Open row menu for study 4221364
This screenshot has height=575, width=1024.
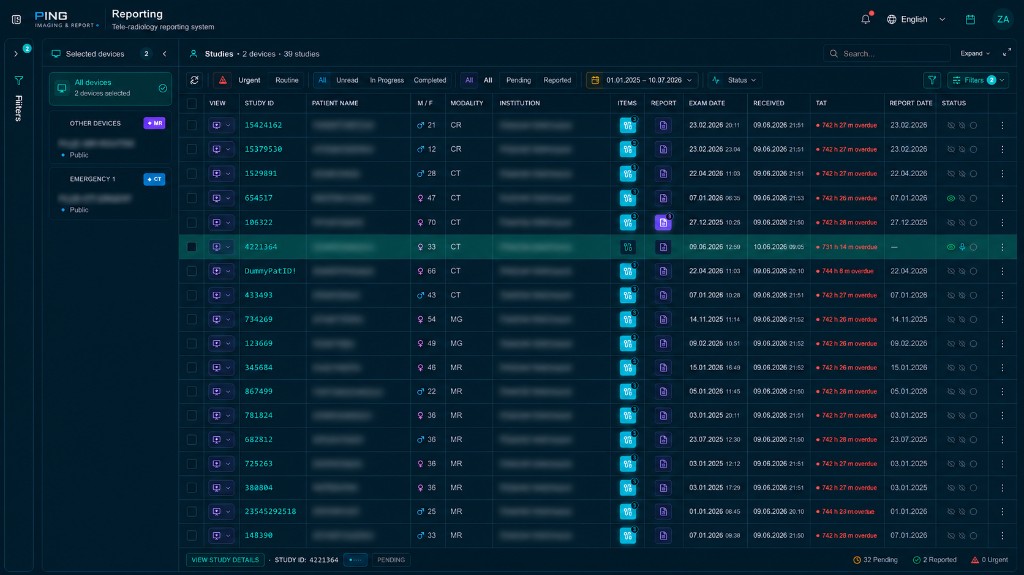coord(1002,247)
